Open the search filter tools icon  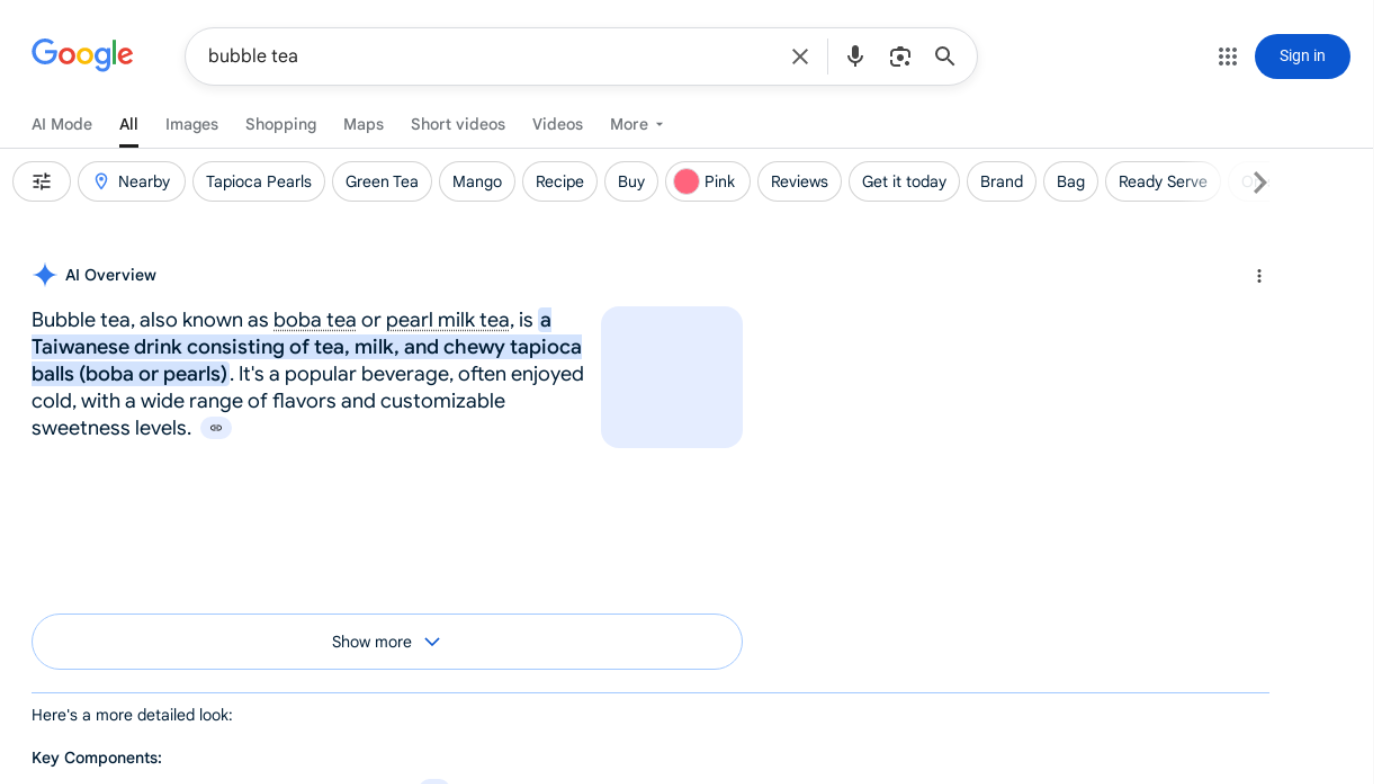coord(42,182)
